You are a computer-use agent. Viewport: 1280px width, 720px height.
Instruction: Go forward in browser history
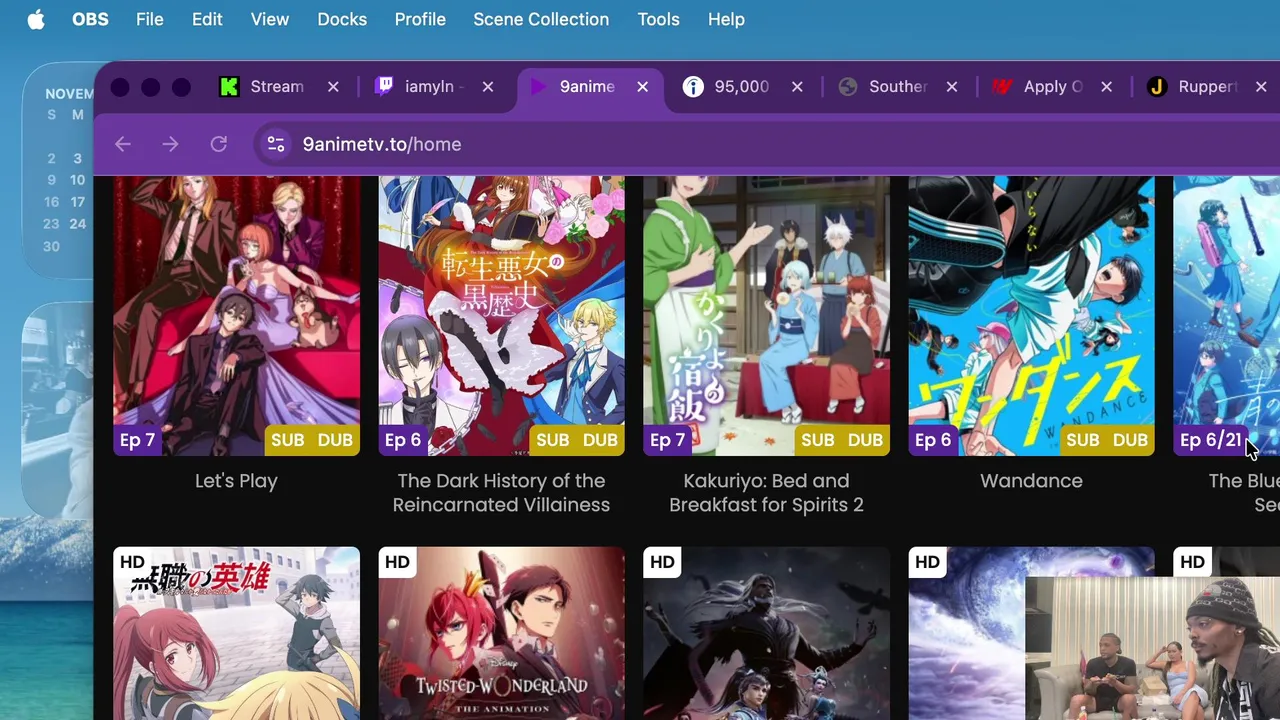pyautogui.click(x=171, y=144)
